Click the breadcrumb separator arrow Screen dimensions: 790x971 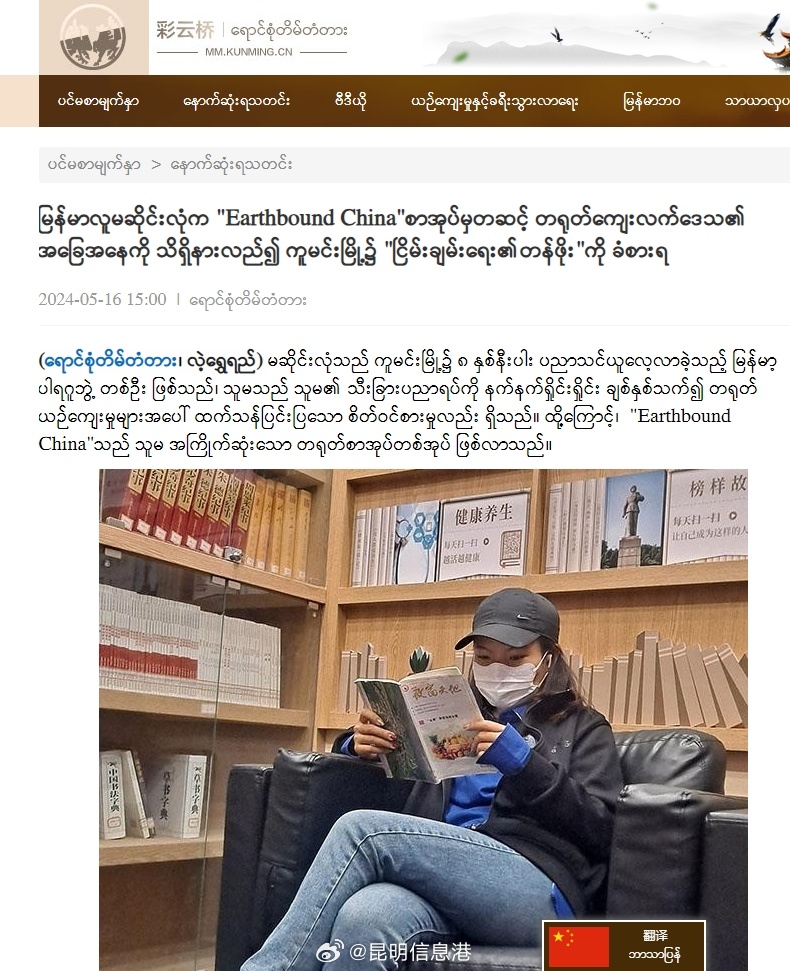[x=156, y=165]
